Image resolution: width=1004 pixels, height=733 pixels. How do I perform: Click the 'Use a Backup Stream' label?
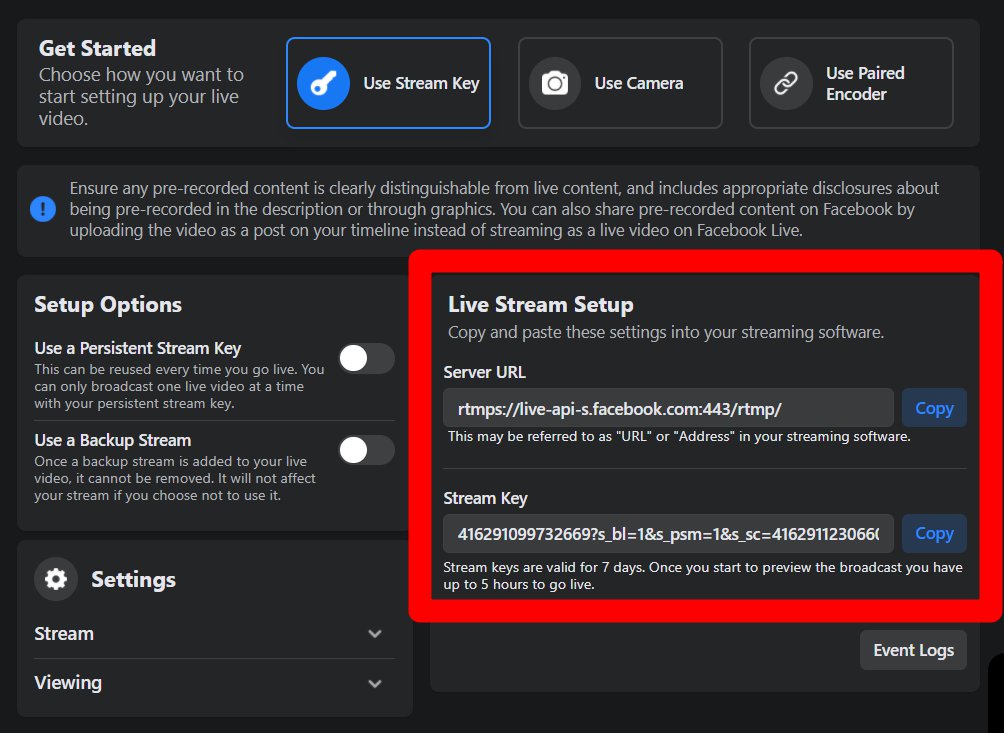point(113,440)
